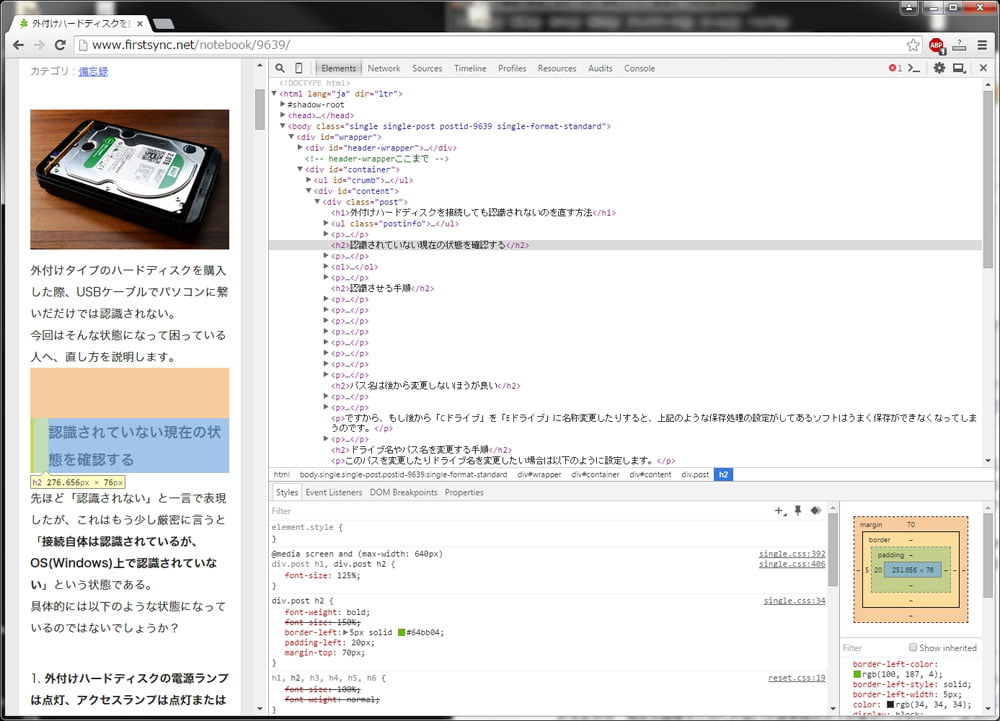Viewport: 1000px width, 721px height.
Task: Expand the #shadow-root node
Action: (283, 105)
